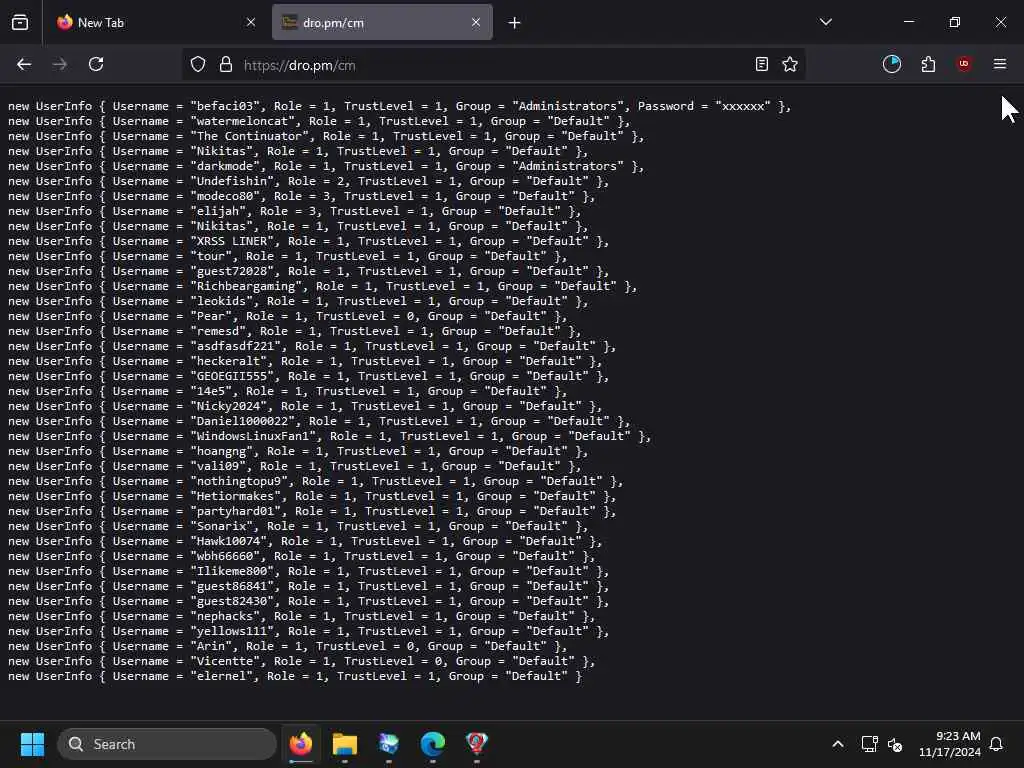This screenshot has height=768, width=1024.
Task: Click the taskbar Search box
Action: pos(167,744)
